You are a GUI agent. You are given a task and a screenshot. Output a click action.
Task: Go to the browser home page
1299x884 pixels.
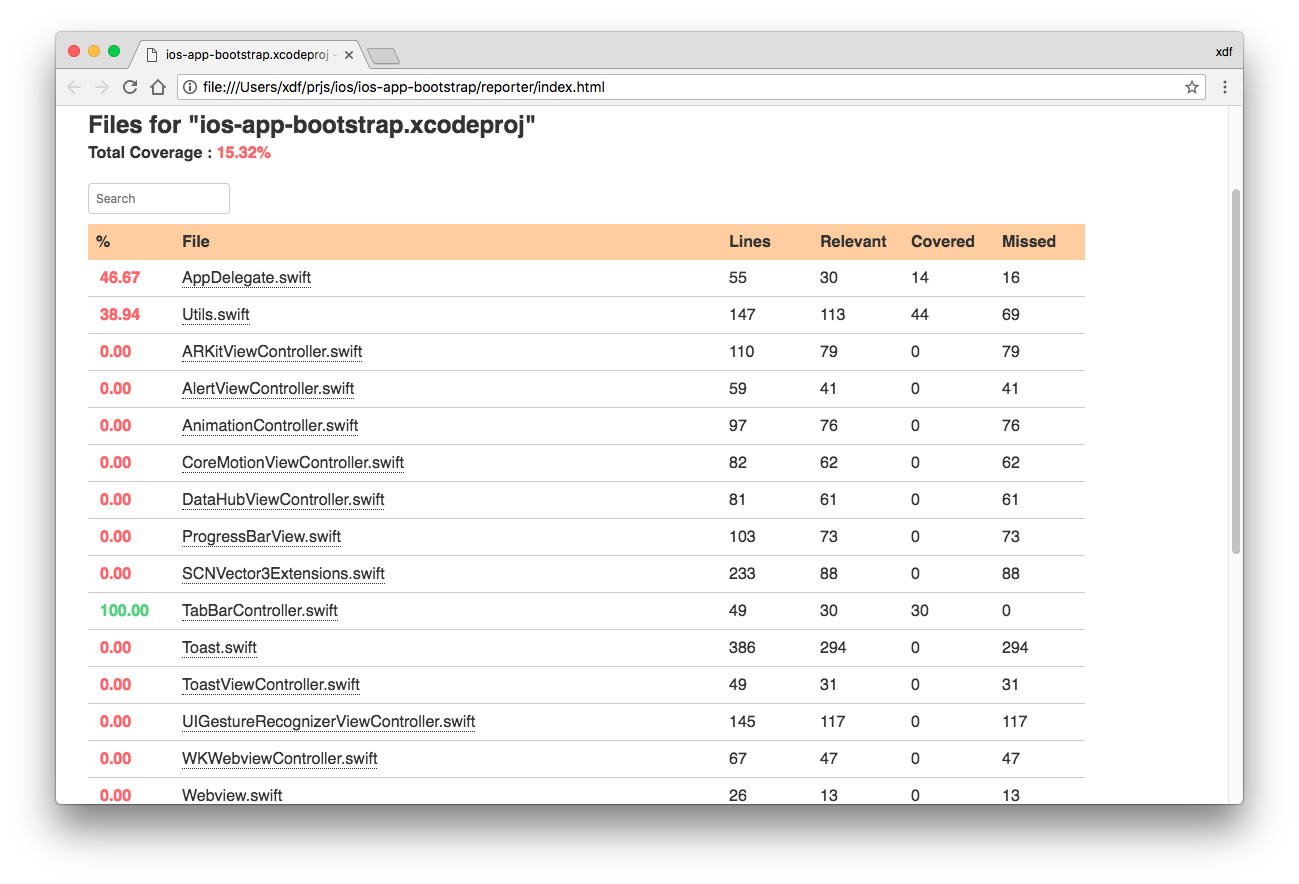157,88
